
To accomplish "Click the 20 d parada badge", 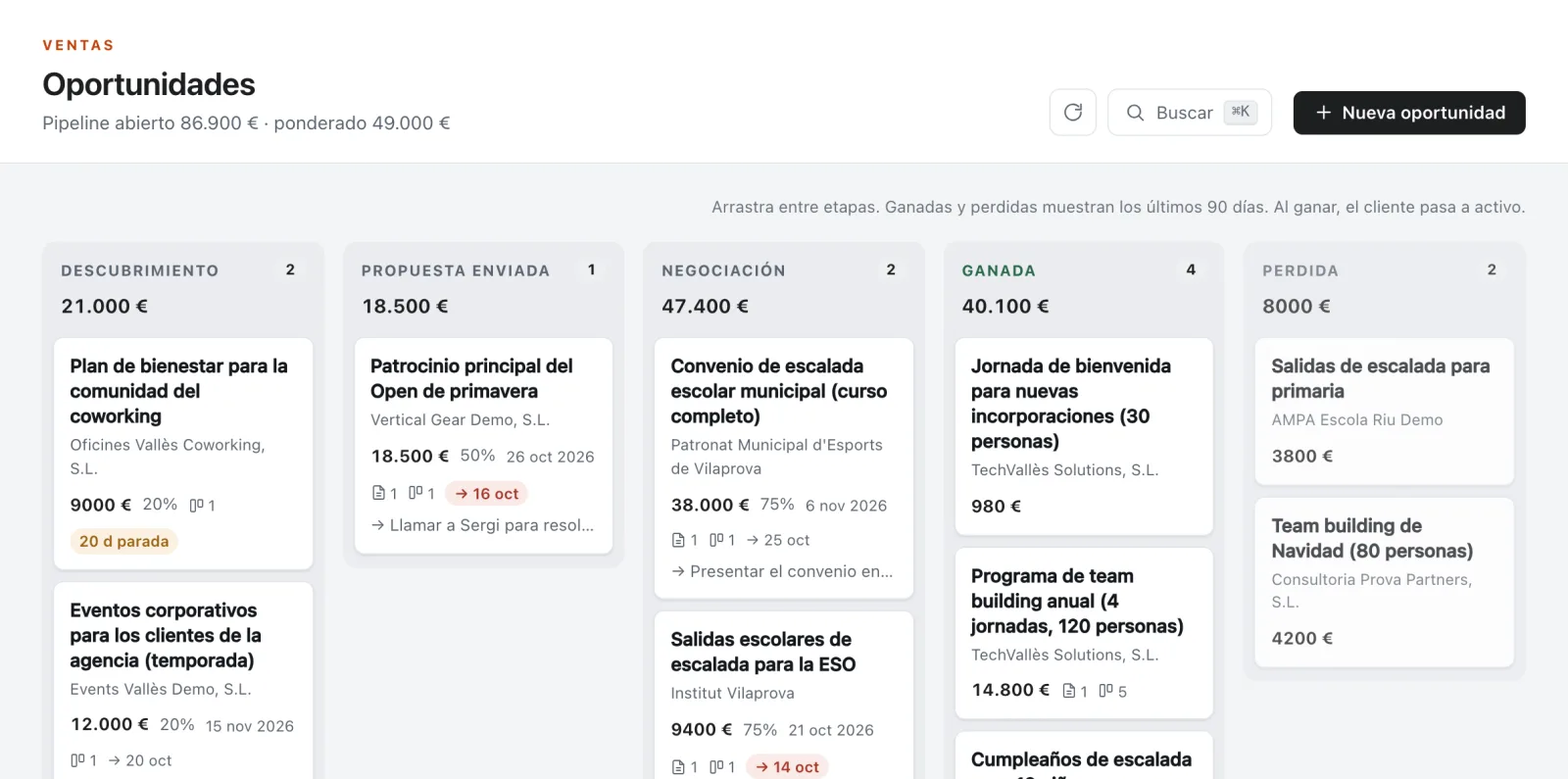I will tap(123, 541).
